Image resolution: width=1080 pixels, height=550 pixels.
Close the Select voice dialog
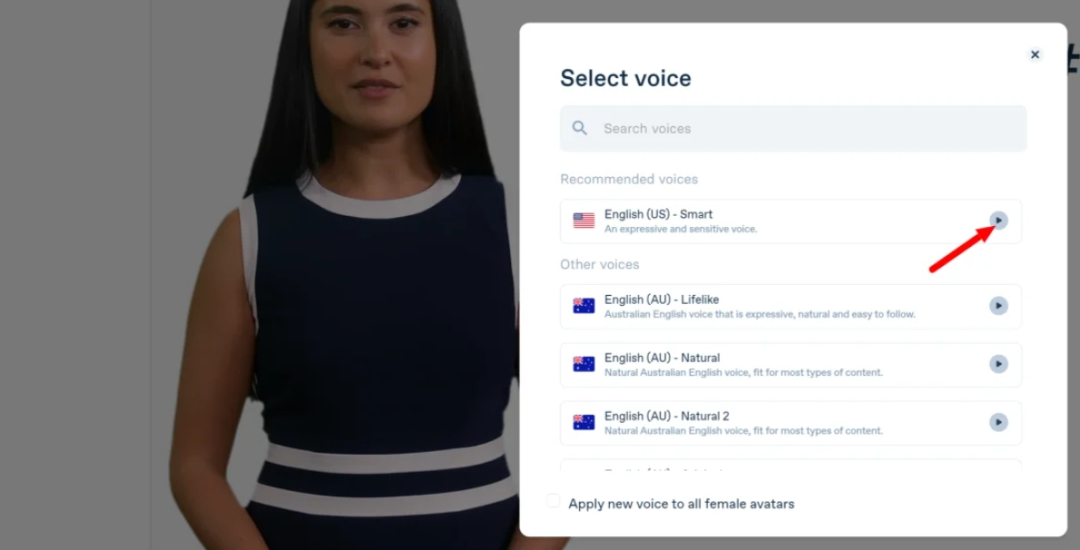(1035, 54)
